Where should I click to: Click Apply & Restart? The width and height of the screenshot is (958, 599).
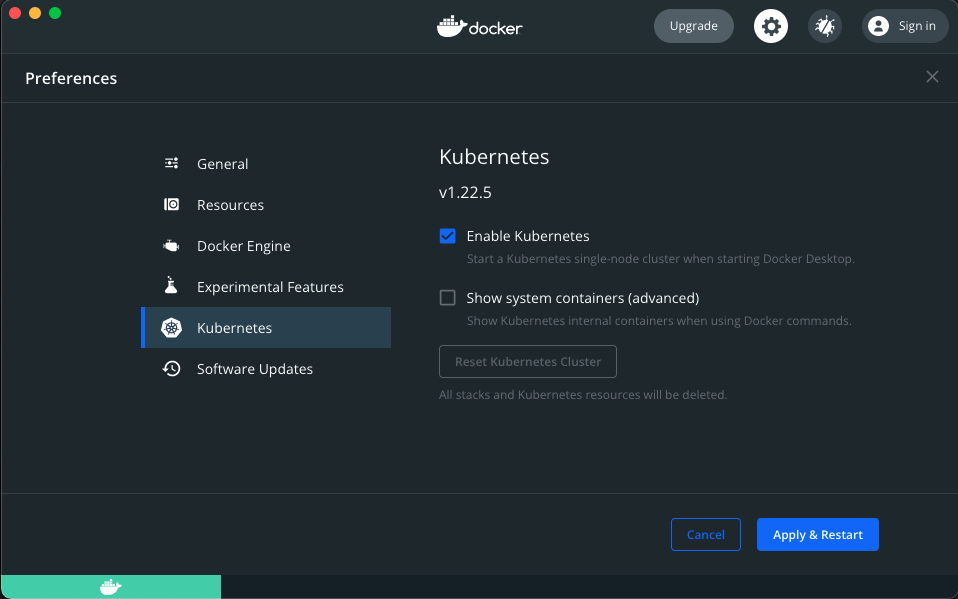click(817, 535)
